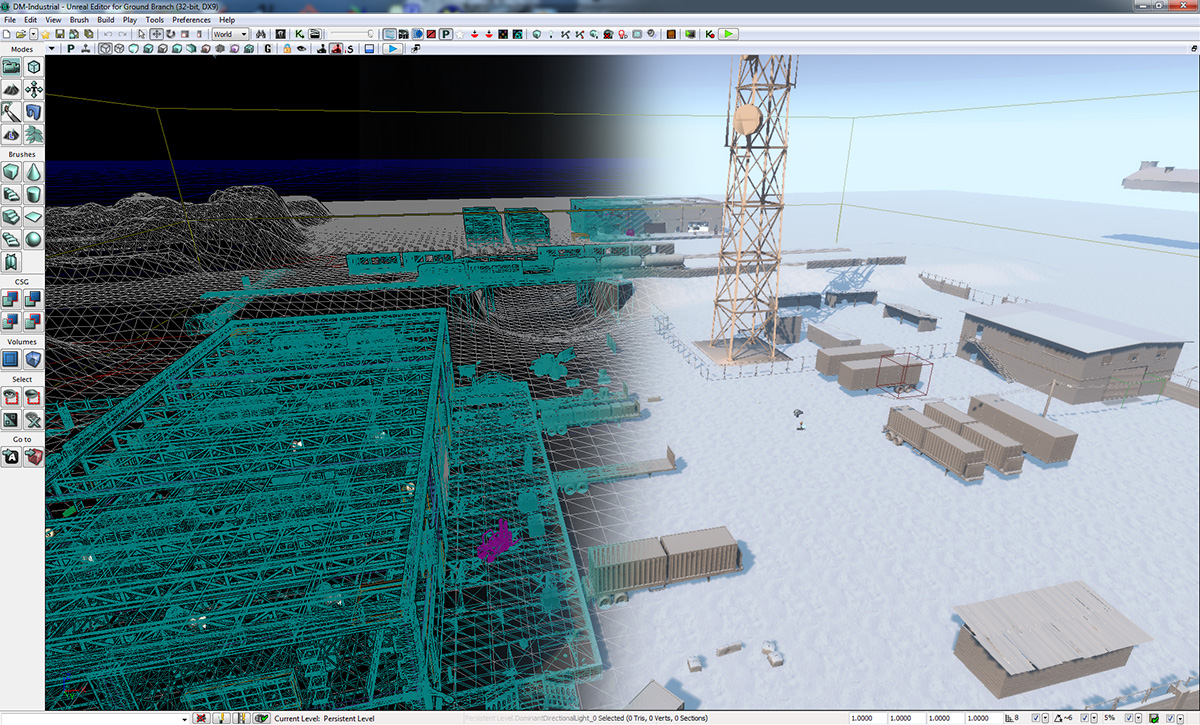Click the Current Level: Persistent Level label
The image size is (1200, 725).
(x=324, y=718)
